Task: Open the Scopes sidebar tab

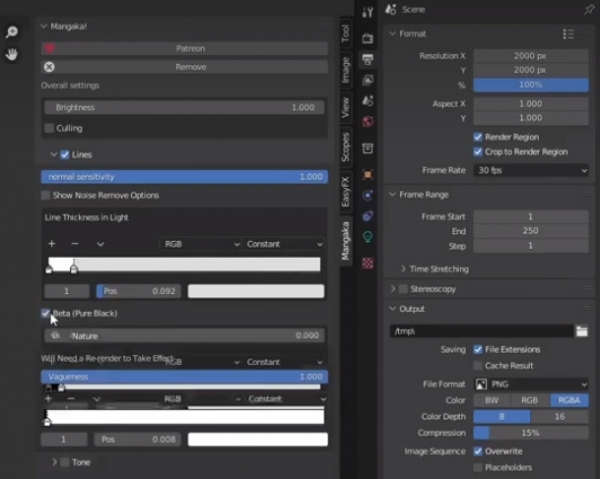Action: (x=346, y=146)
